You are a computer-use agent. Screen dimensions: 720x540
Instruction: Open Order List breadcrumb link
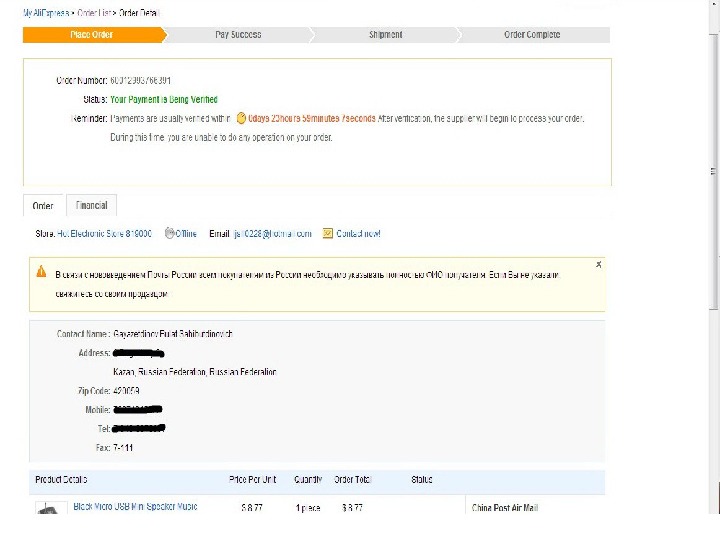coord(95,13)
